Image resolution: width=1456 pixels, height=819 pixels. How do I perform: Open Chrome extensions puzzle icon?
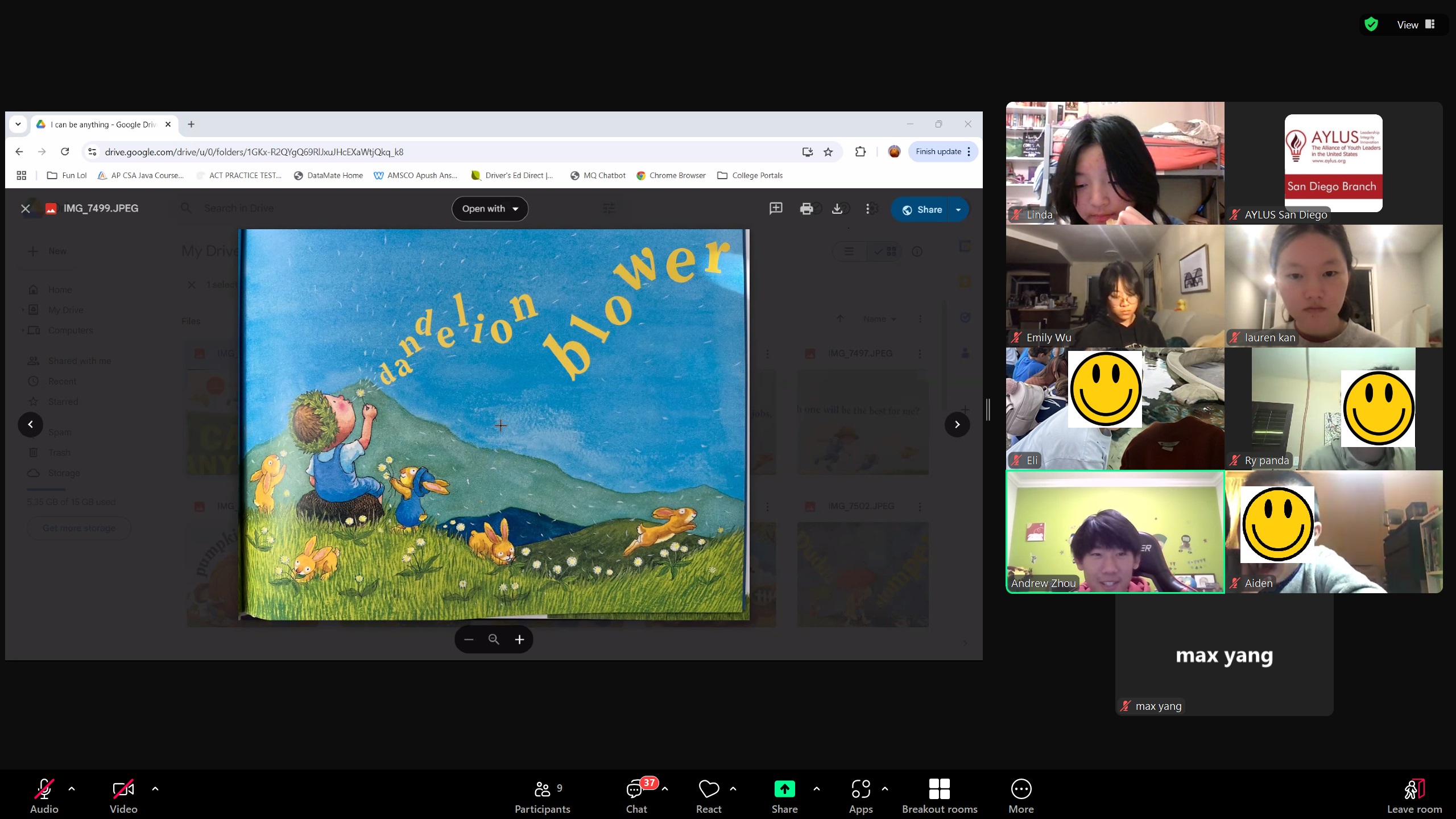click(861, 152)
